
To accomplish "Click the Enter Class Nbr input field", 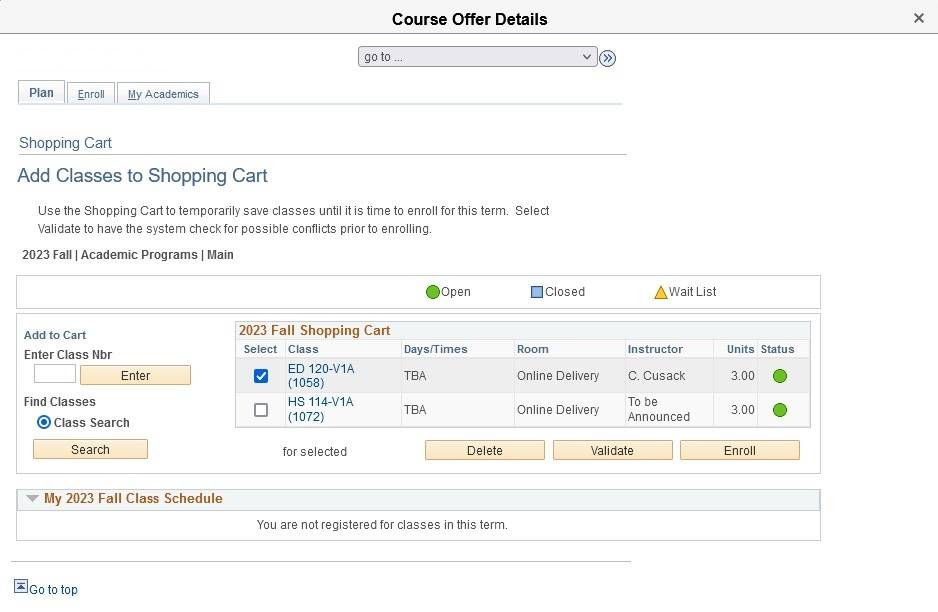I will click(x=54, y=373).
